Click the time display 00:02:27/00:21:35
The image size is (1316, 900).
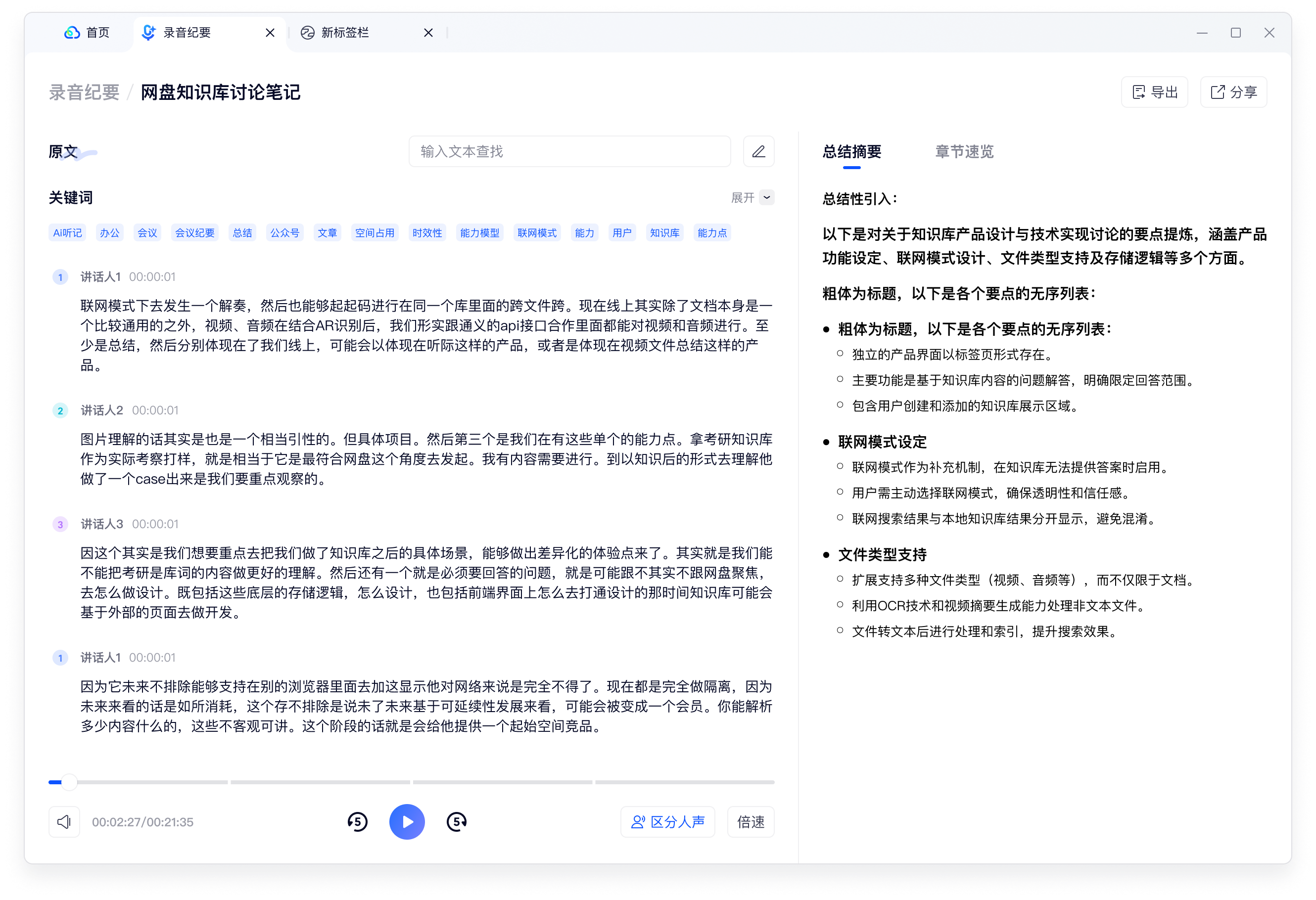[x=142, y=822]
